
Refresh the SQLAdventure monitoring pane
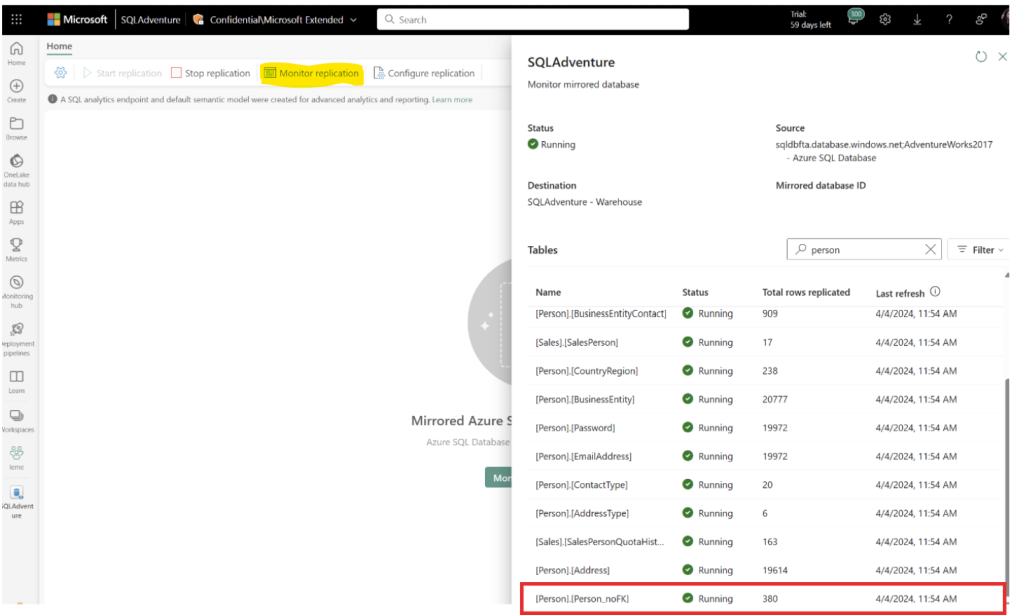pos(981,57)
